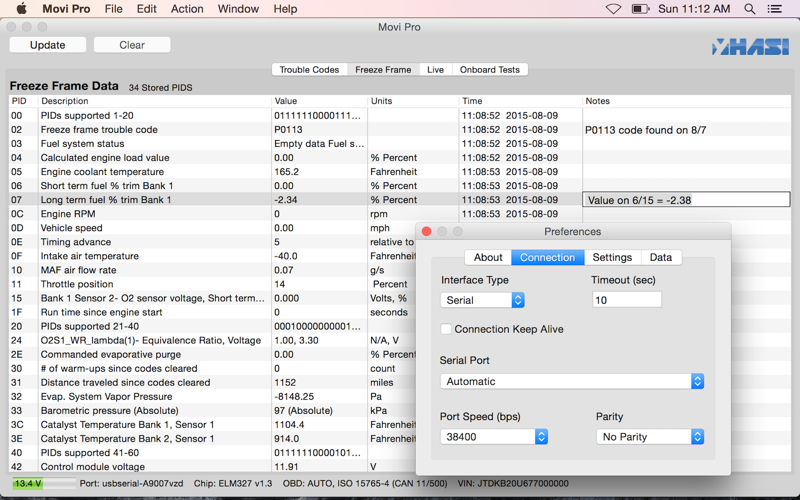Viewport: 800px width, 500px height.
Task: Open the Action menu
Action: 187,9
